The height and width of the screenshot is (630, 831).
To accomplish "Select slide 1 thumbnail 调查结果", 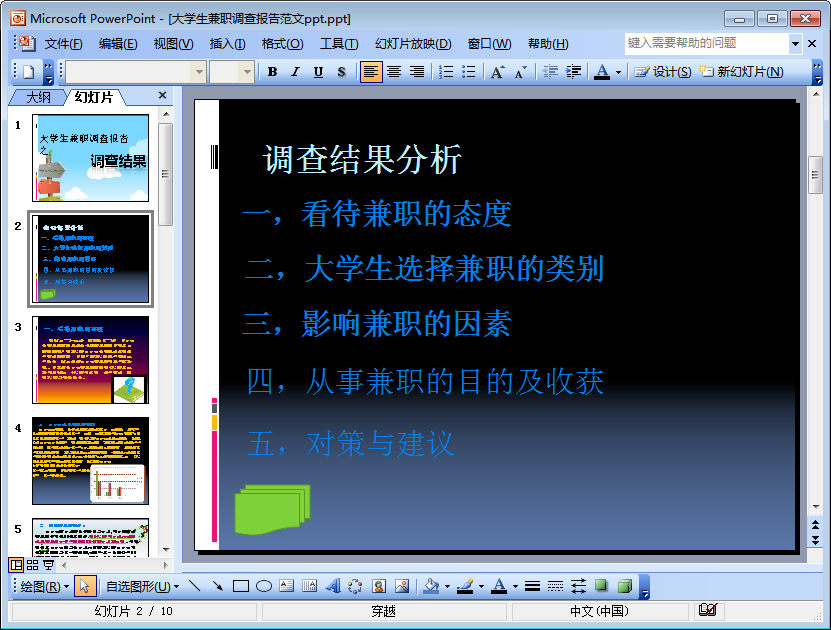I will (x=91, y=158).
